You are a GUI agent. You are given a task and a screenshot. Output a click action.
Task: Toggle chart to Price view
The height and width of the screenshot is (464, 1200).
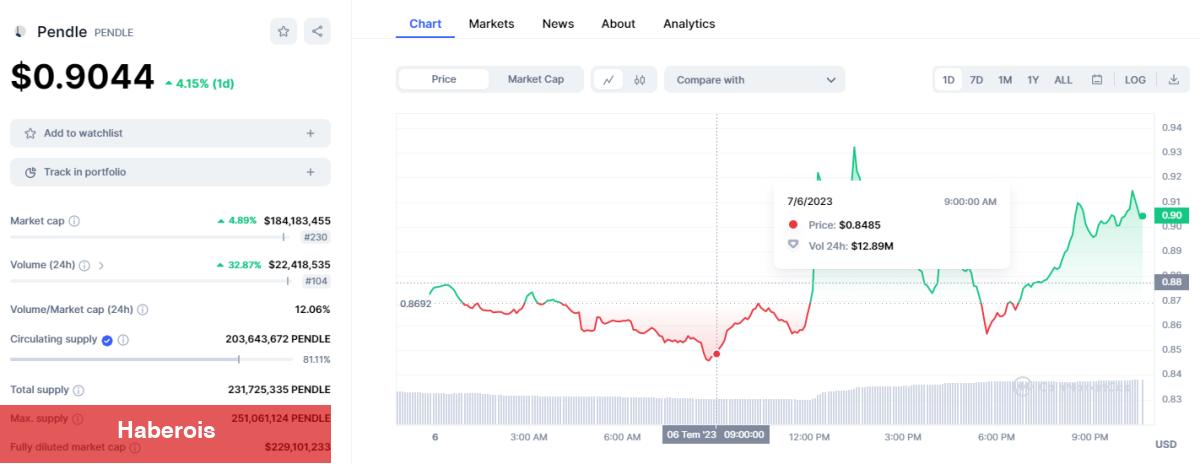click(444, 79)
